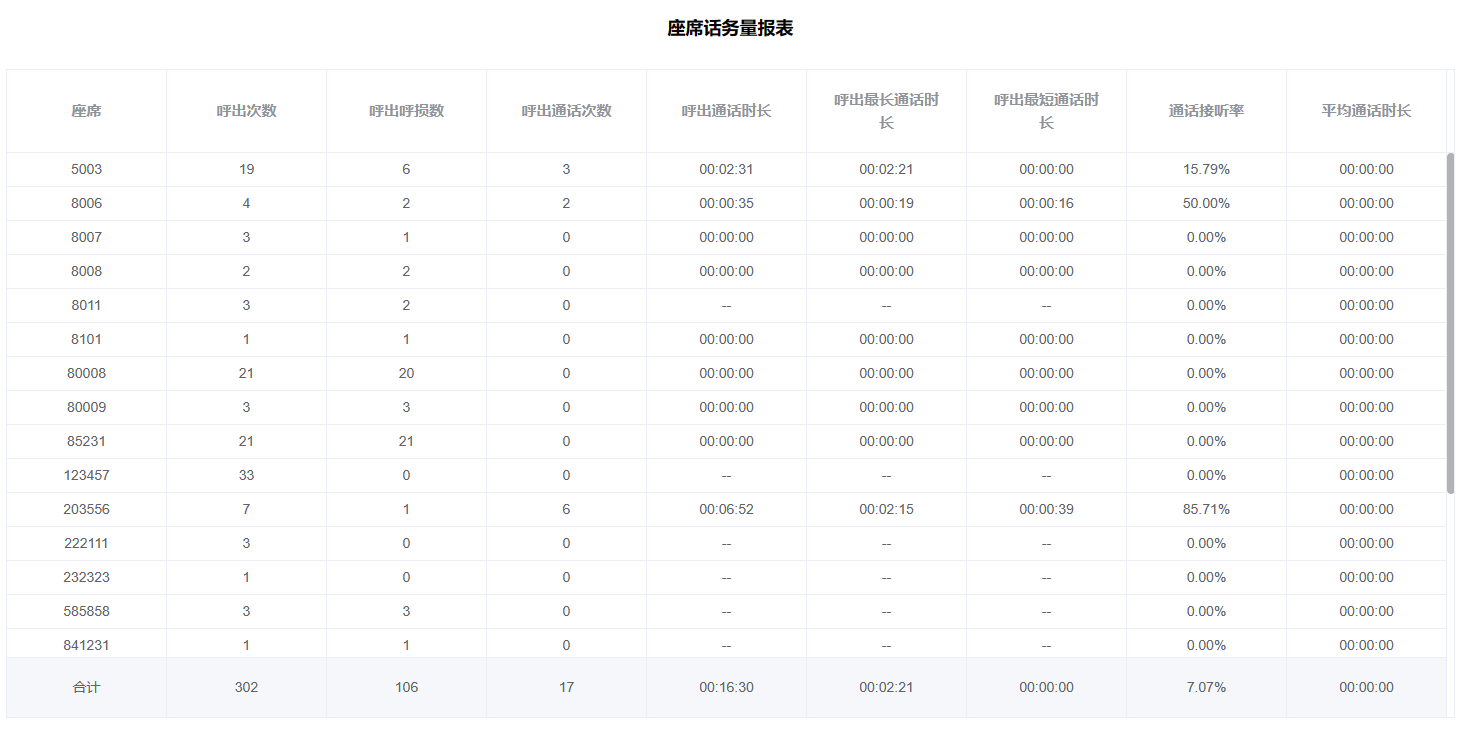Click the 平均通话时长 value for seat 841231
The width and height of the screenshot is (1481, 743).
[x=1366, y=646]
